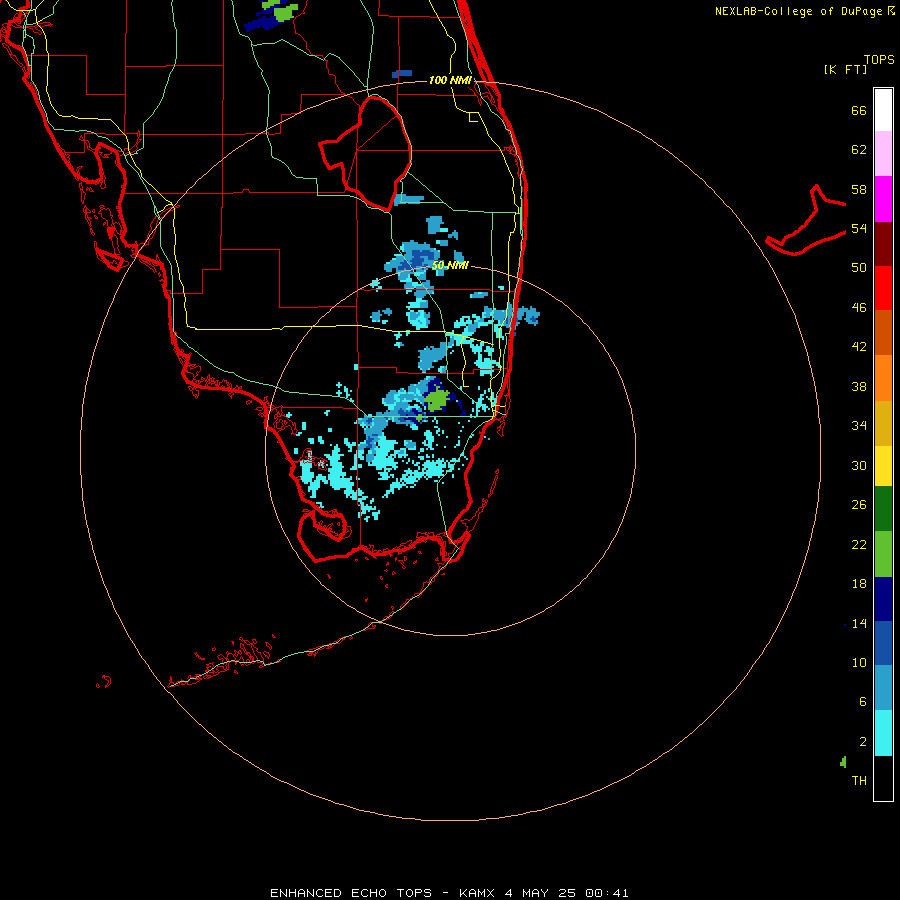Click the 10 legend value
The height and width of the screenshot is (900, 900).
pos(859,662)
